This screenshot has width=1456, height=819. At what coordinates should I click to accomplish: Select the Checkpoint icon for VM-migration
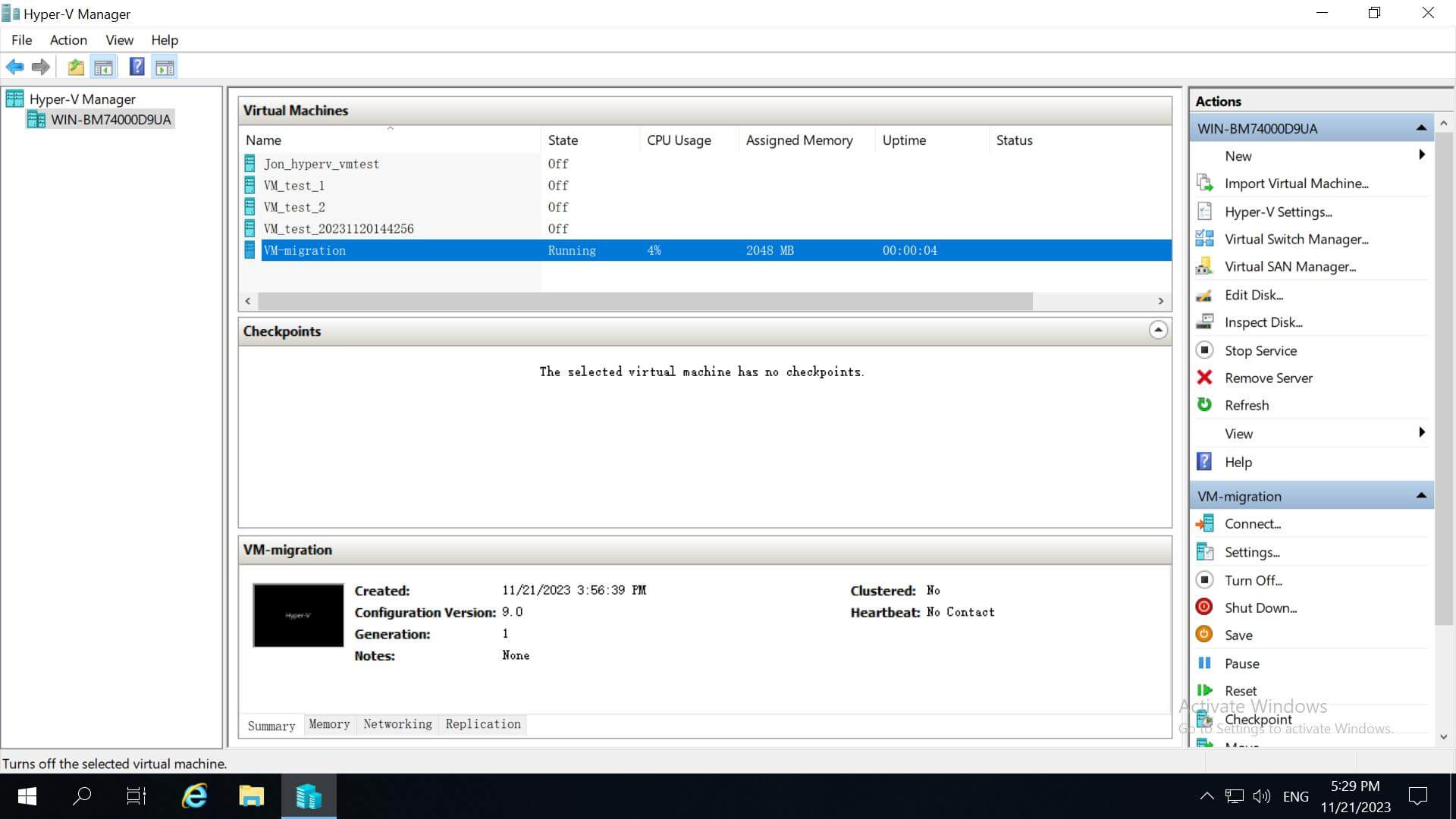click(x=1207, y=718)
